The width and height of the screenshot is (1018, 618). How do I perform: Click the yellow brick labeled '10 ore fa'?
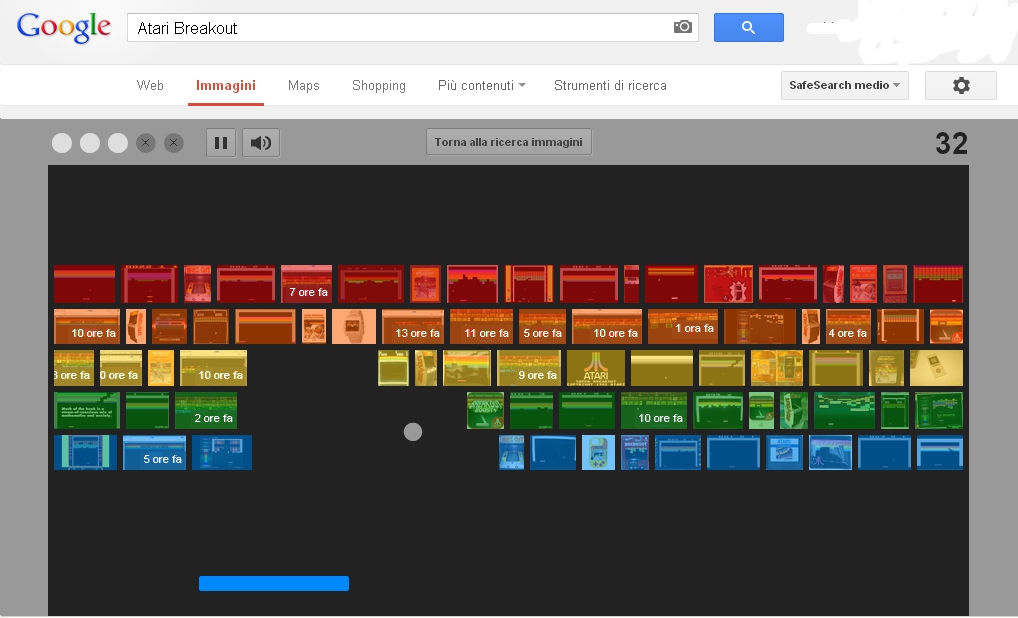click(214, 368)
